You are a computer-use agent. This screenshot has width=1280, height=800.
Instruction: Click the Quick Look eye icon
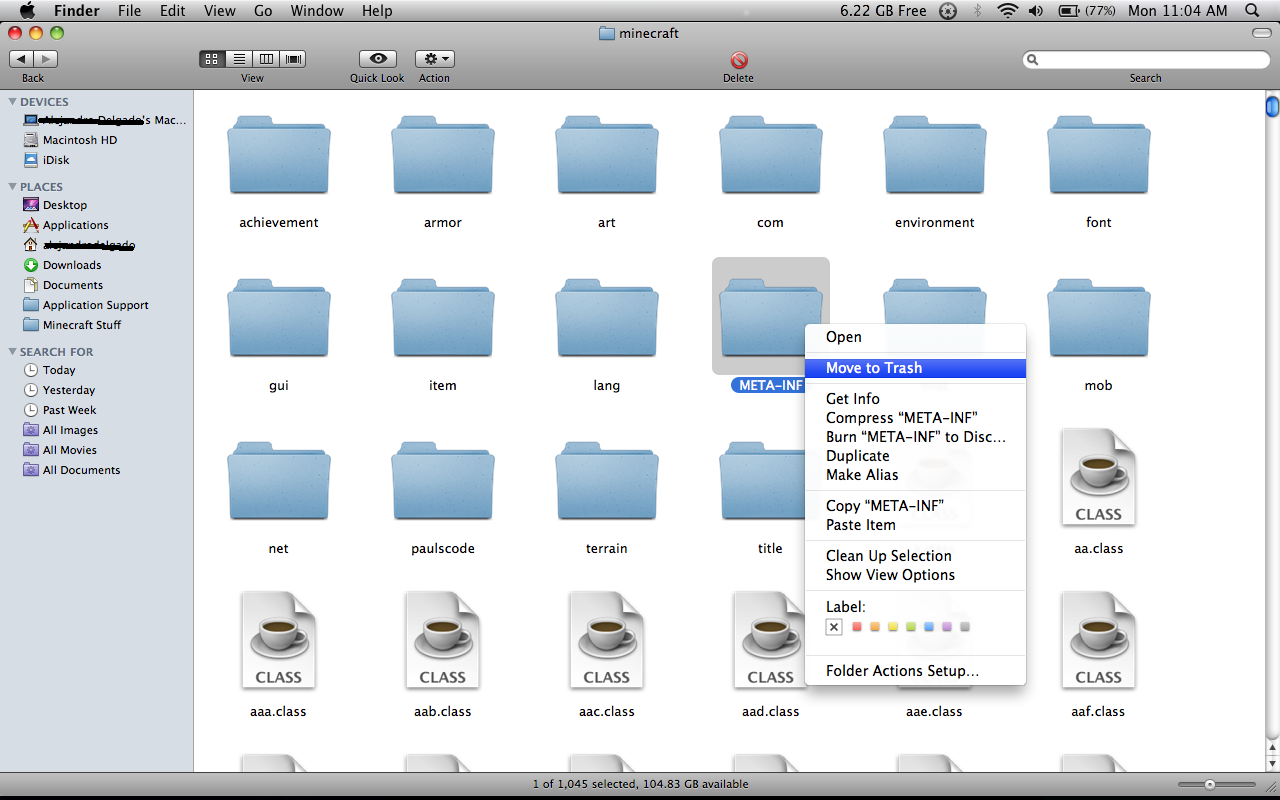(x=377, y=59)
